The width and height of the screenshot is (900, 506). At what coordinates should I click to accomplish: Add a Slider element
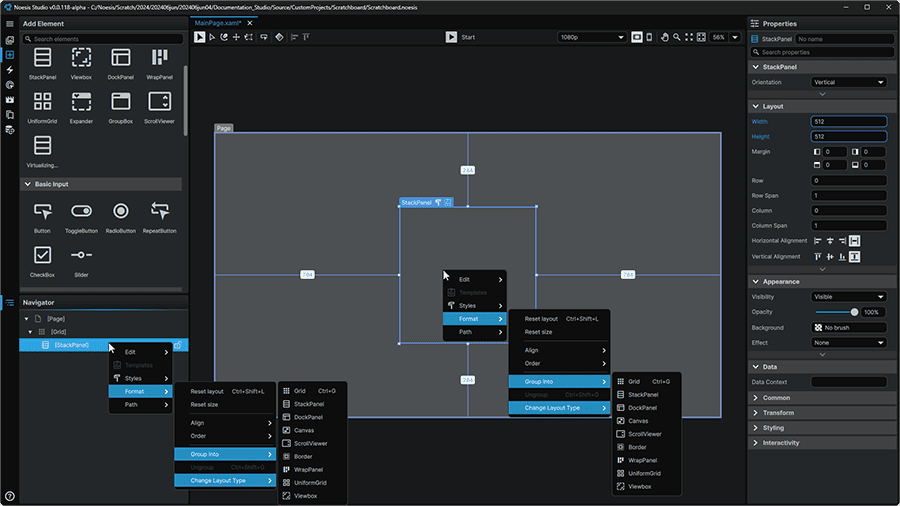click(x=82, y=262)
